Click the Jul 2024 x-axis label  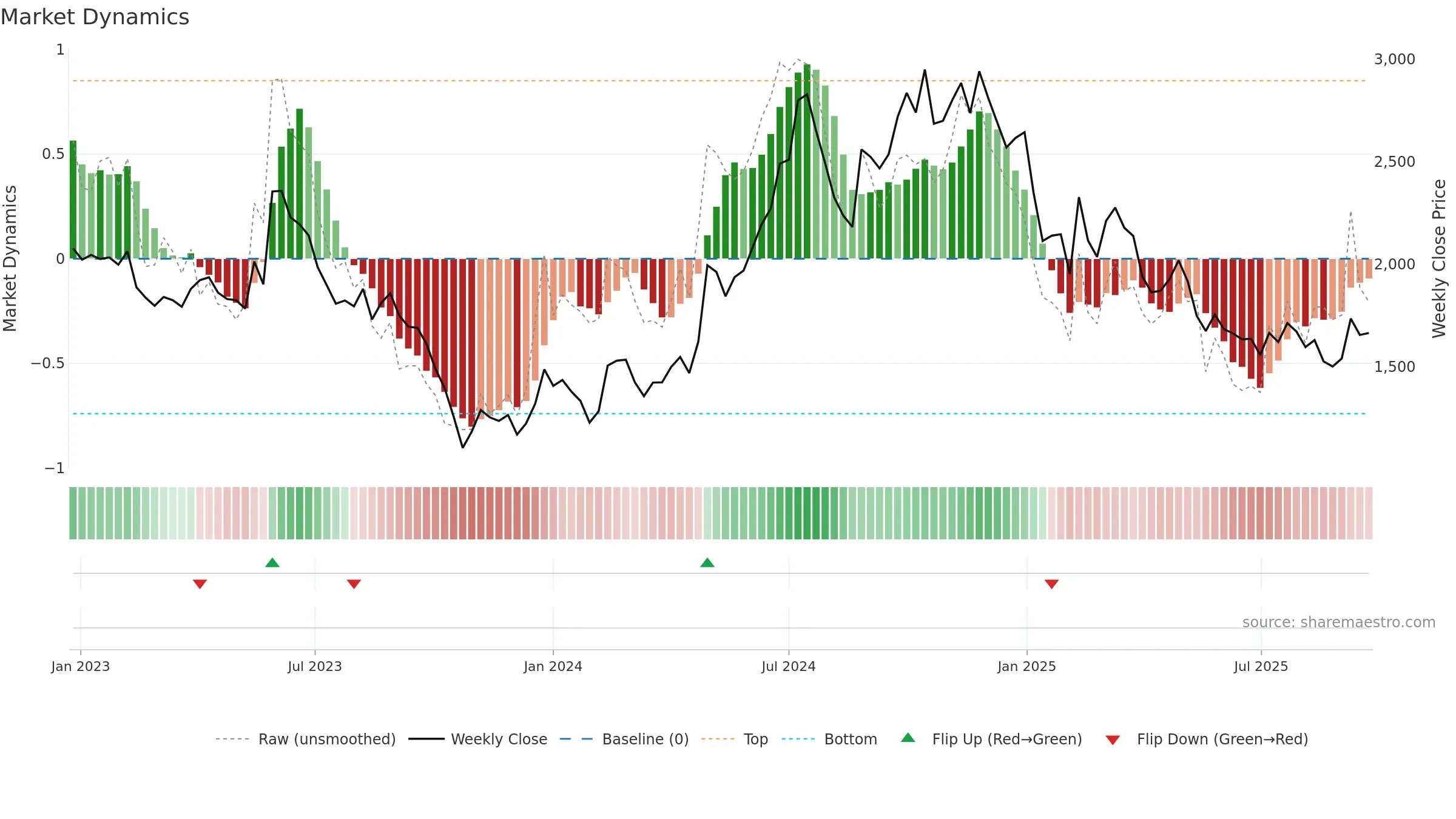click(x=789, y=666)
